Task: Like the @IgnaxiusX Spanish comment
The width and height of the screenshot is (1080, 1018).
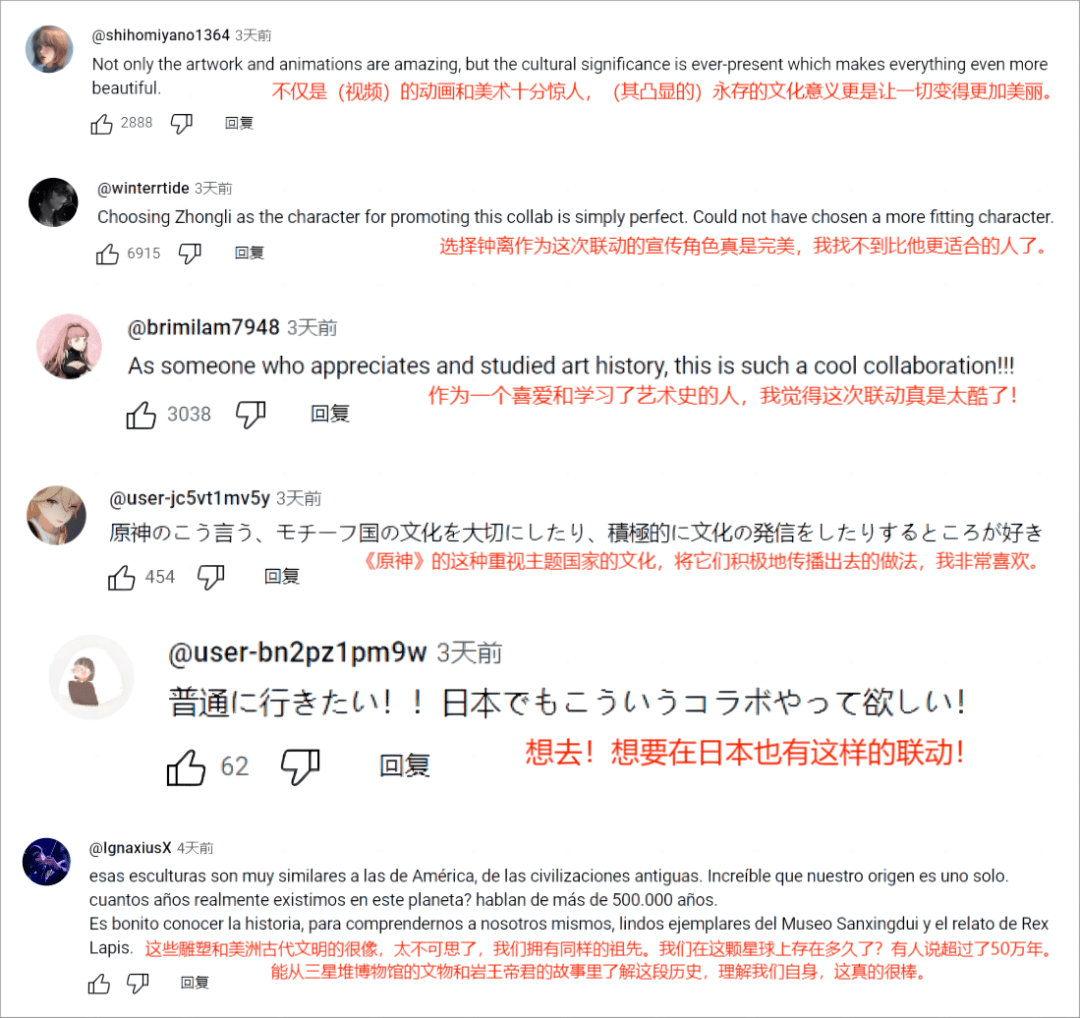Action: click(x=99, y=983)
